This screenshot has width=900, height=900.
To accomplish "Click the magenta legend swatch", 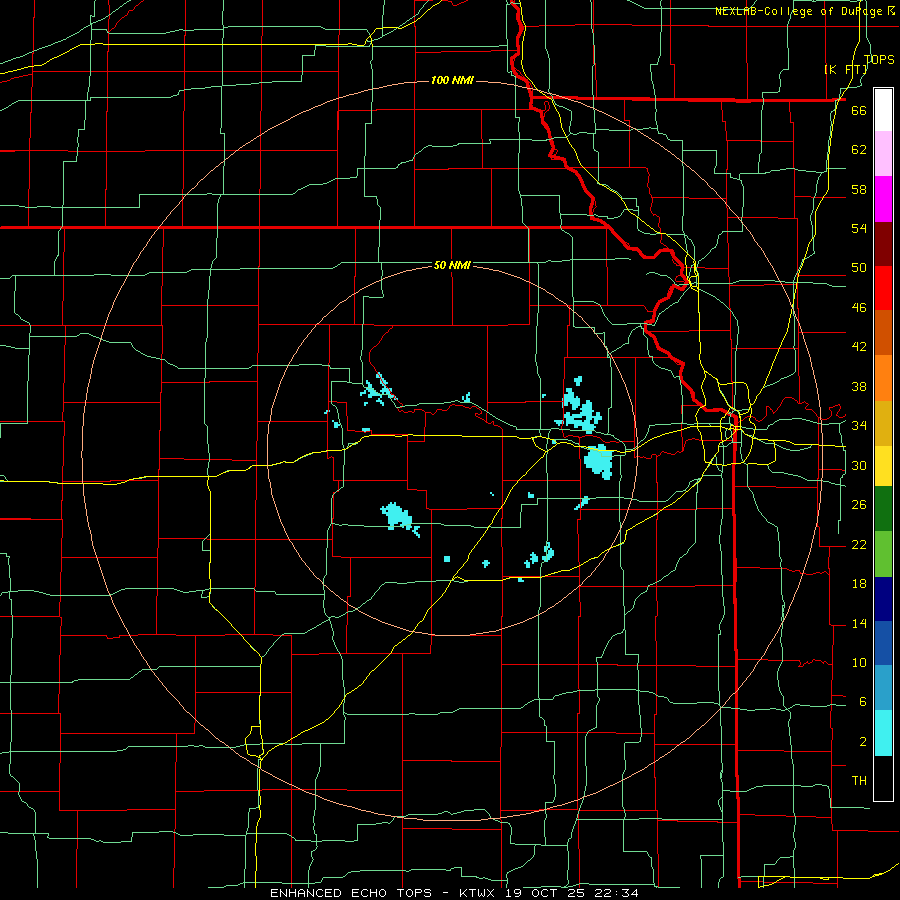I will pos(883,199).
